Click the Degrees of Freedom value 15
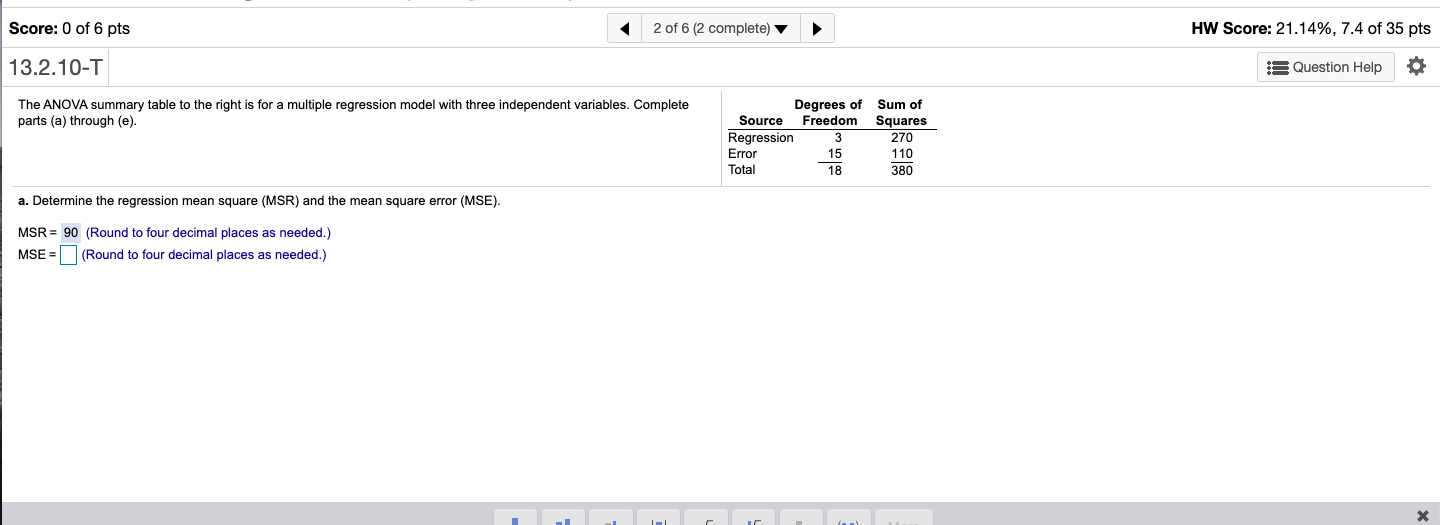The image size is (1440, 525). point(835,154)
